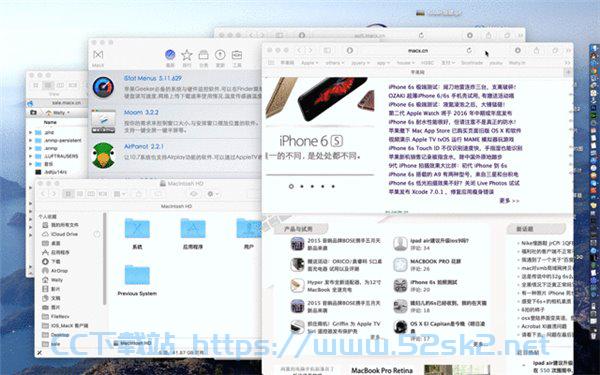Open the HSBC bookmark
600x375 pixels.
[427, 63]
